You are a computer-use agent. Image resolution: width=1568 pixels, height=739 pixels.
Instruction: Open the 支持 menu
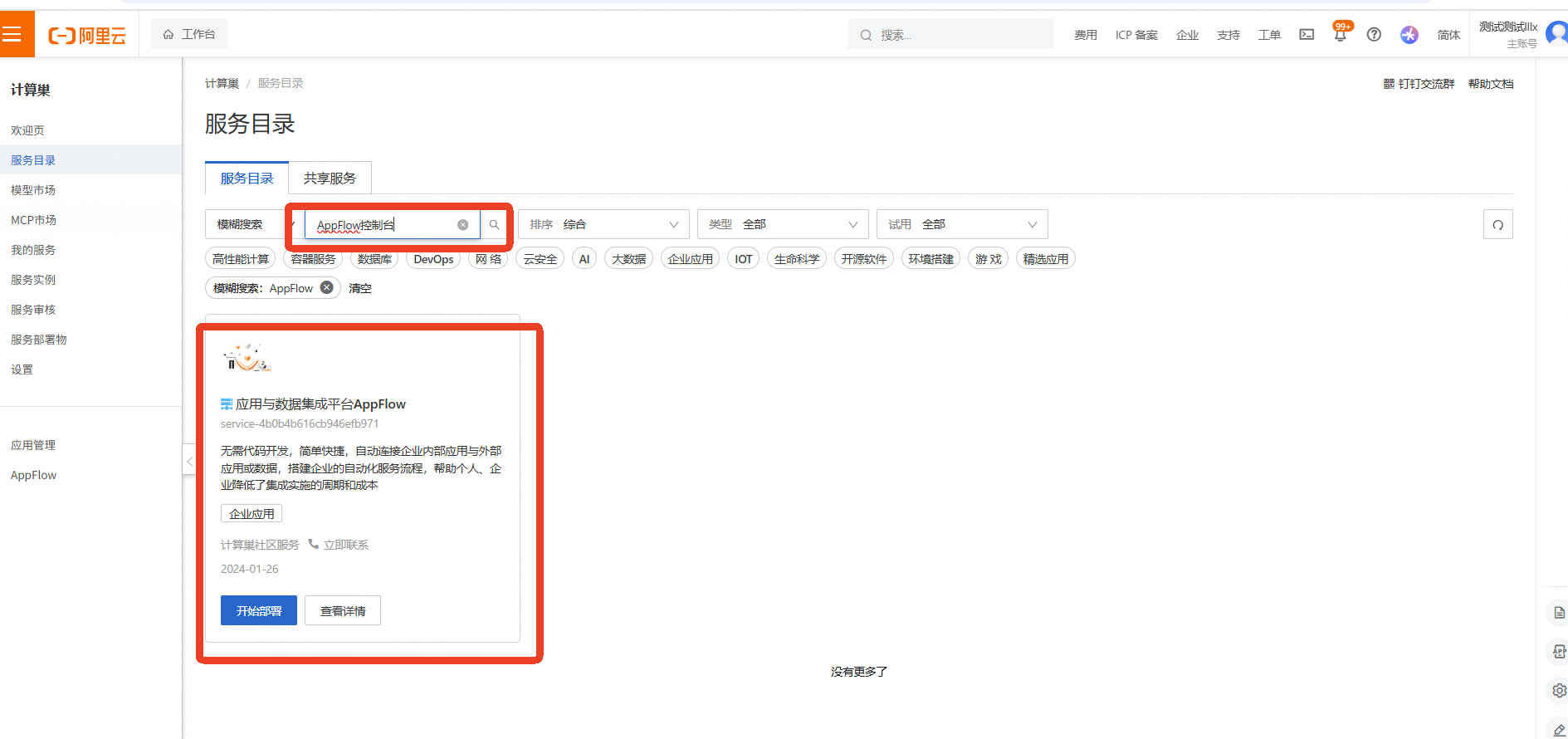(x=1229, y=35)
